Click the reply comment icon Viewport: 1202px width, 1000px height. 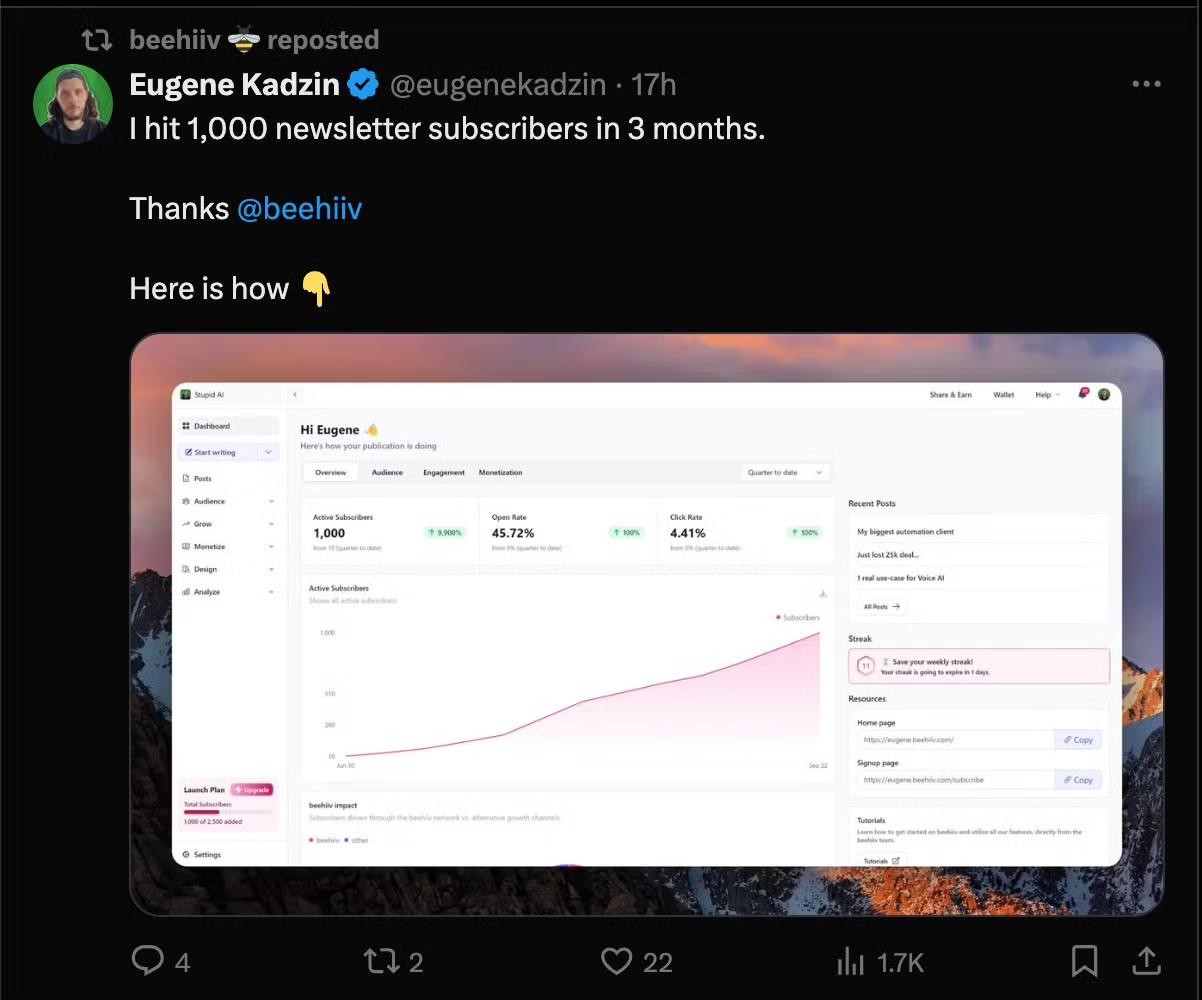point(148,961)
